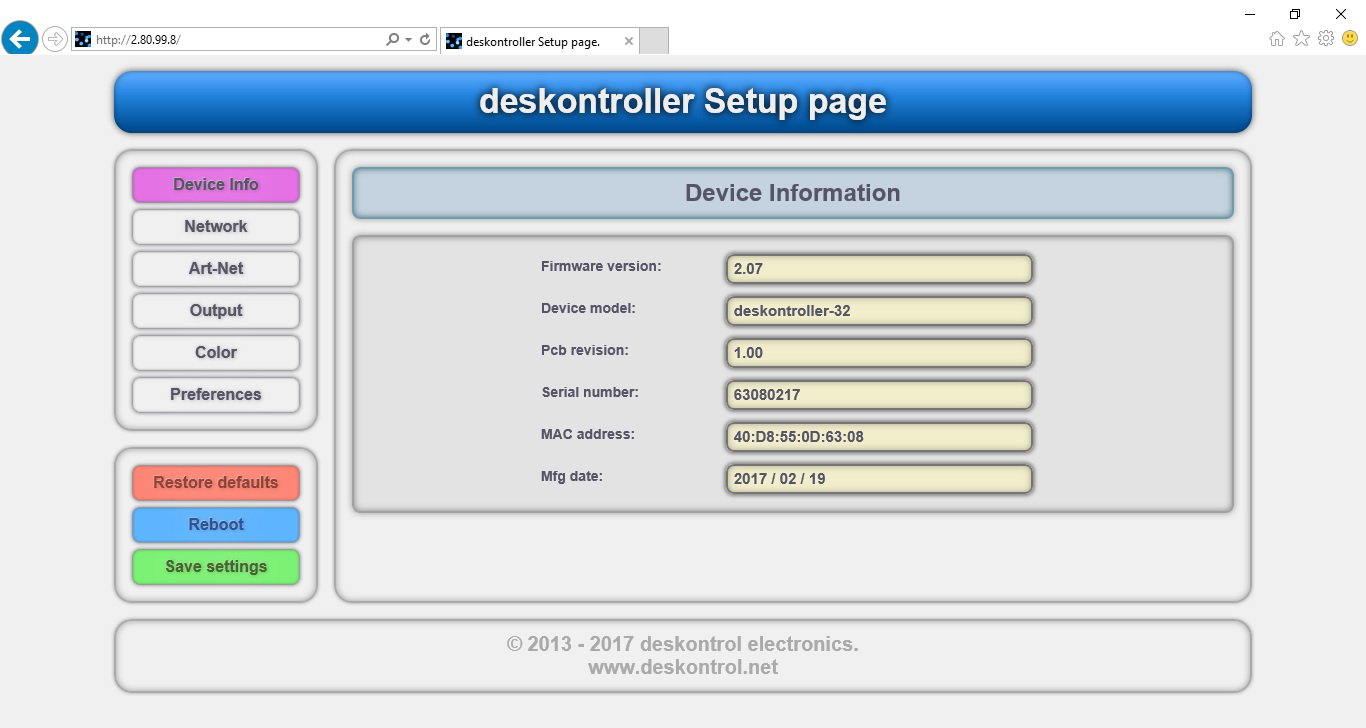Restore down the browser window

pyautogui.click(x=1295, y=14)
